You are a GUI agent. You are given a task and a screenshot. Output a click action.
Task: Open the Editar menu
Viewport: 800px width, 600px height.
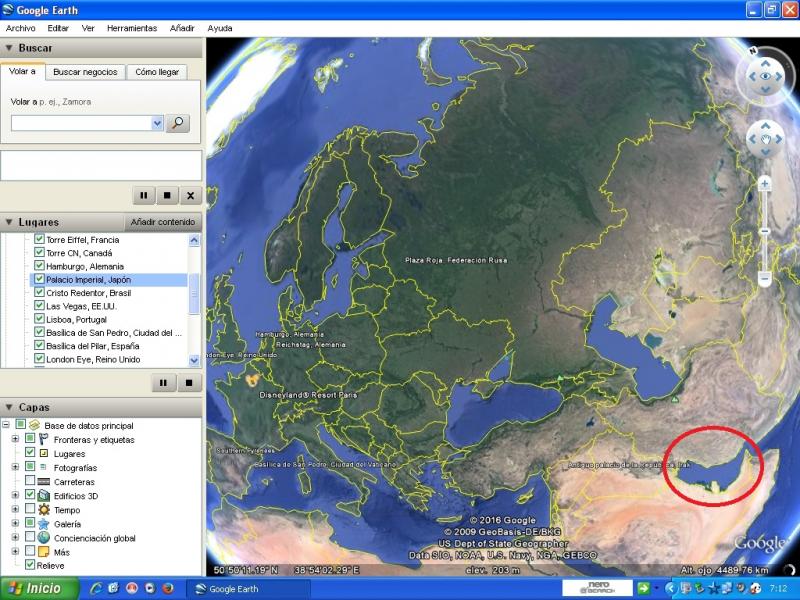(x=58, y=28)
